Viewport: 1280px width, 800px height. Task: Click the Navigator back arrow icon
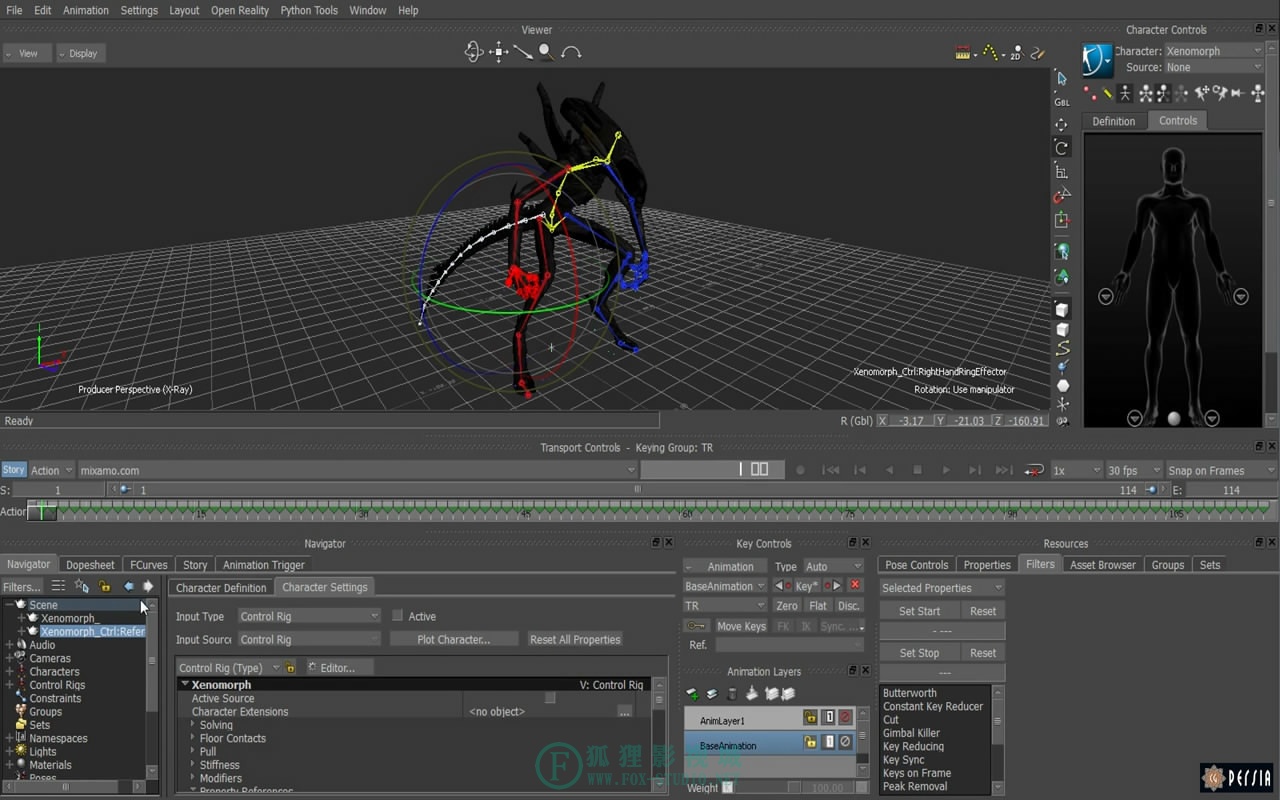(128, 587)
